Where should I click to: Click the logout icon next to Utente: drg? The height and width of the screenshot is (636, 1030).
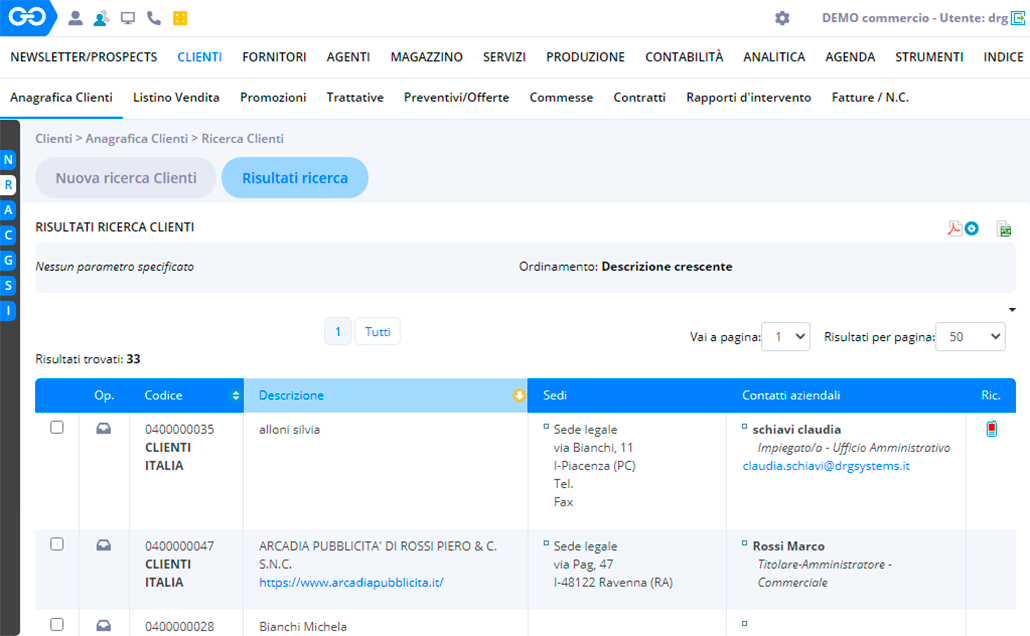click(x=1018, y=18)
